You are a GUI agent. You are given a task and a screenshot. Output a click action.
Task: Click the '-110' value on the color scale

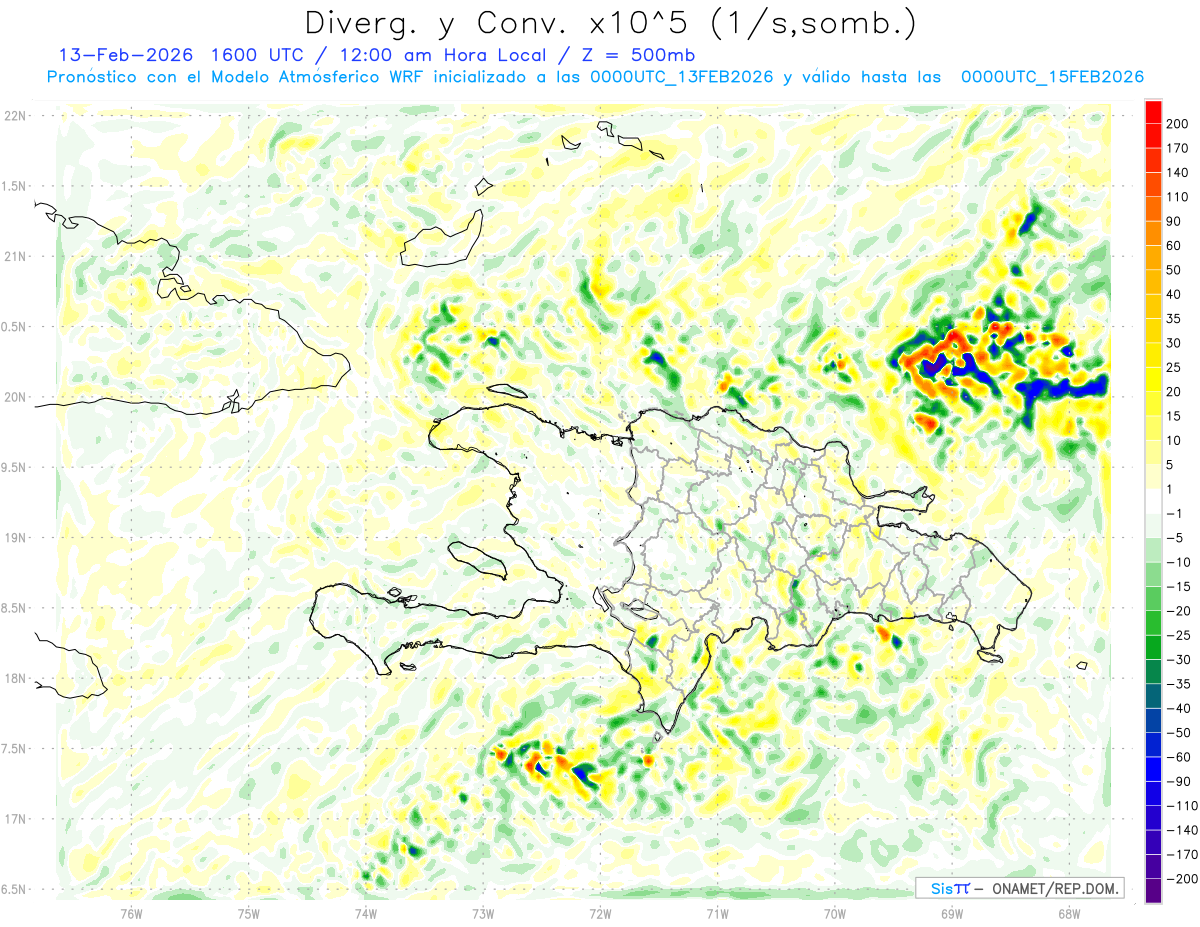(x=1182, y=806)
